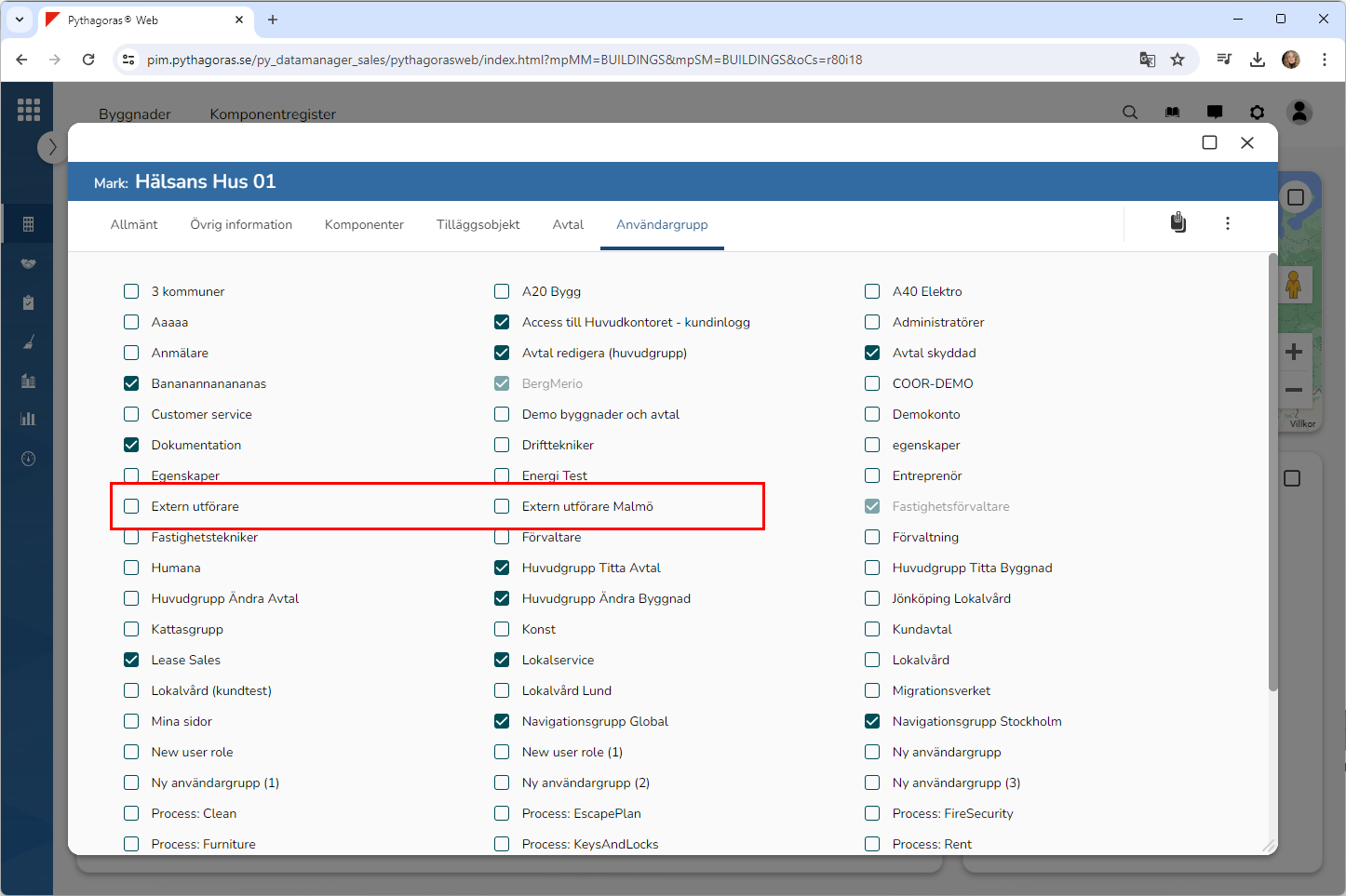Open the bar chart statistics sidebar icon

pos(29,419)
